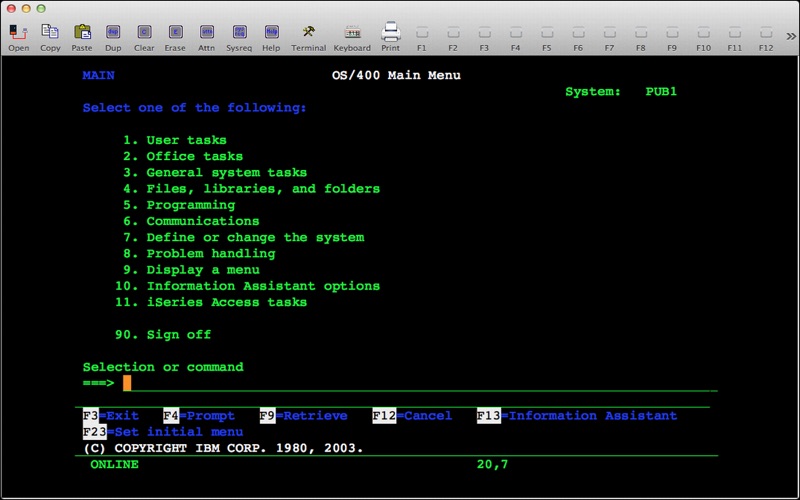Open Help from the toolbar

click(271, 37)
